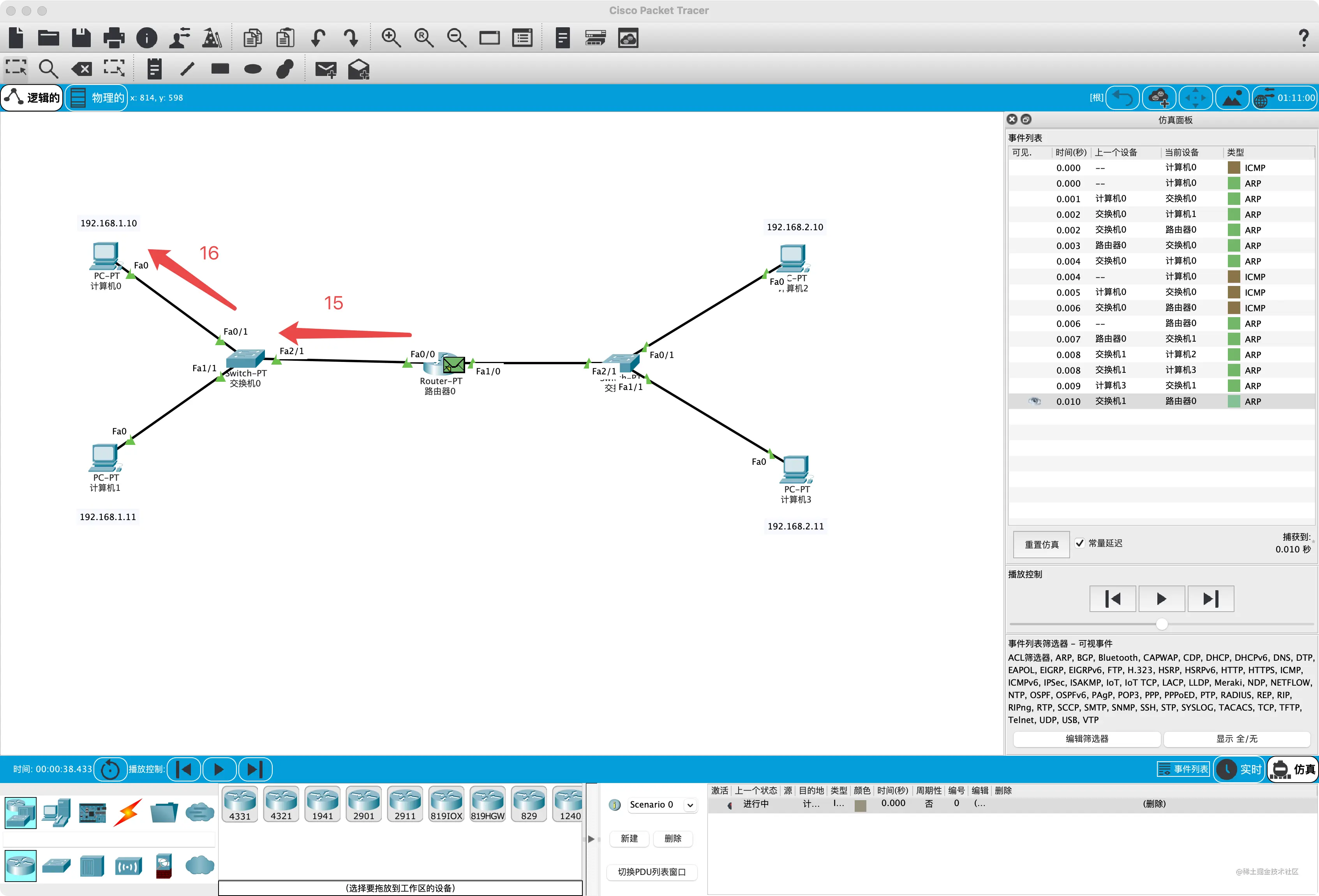1319x896 pixels.
Task: Zoom in on the workspace
Action: (391, 38)
